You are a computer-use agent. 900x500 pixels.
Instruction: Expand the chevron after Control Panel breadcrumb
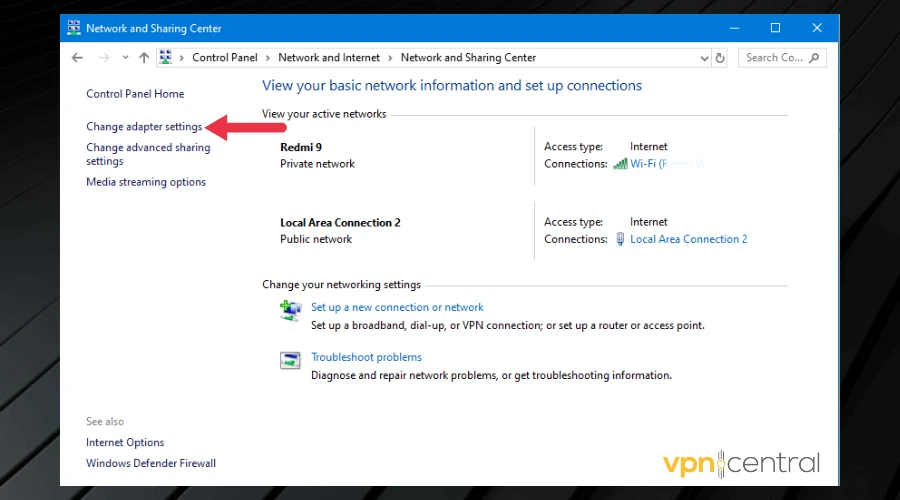tap(268, 58)
